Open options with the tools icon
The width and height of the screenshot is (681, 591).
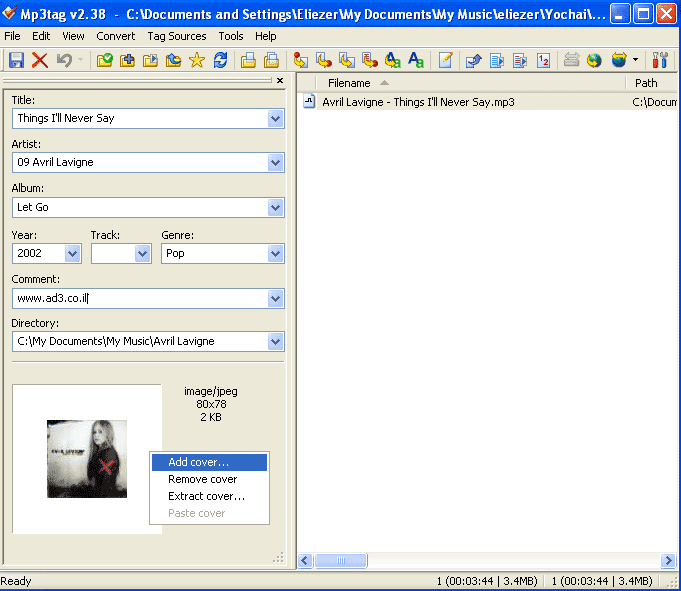point(660,60)
